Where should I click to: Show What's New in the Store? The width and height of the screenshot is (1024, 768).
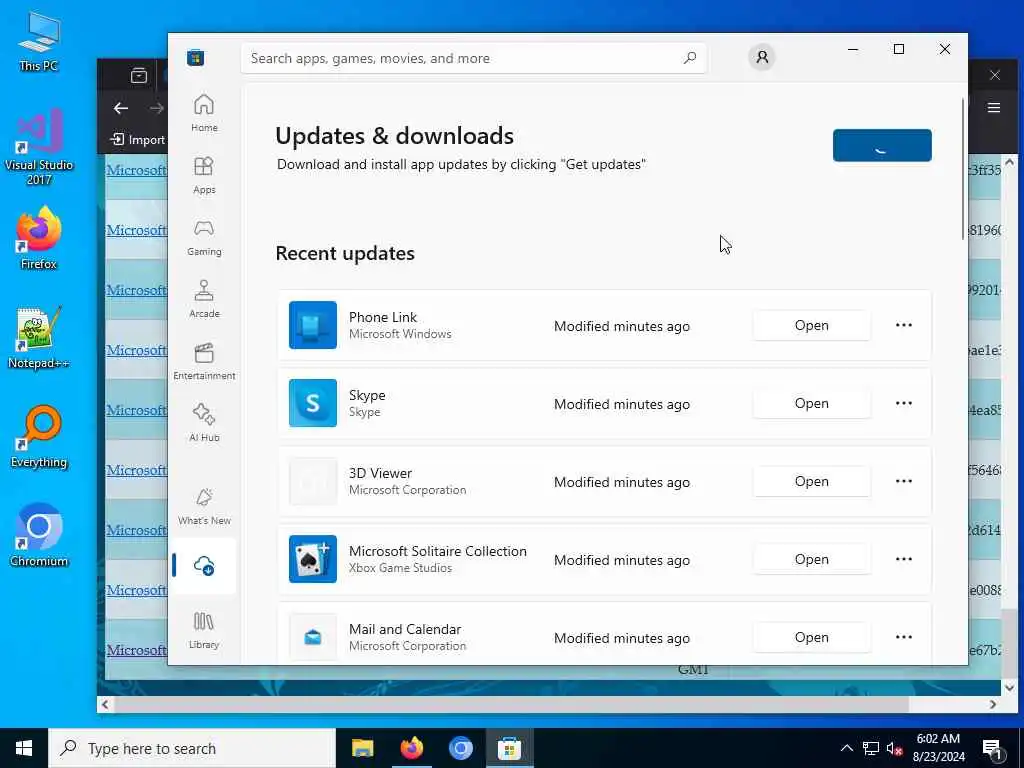tap(204, 506)
